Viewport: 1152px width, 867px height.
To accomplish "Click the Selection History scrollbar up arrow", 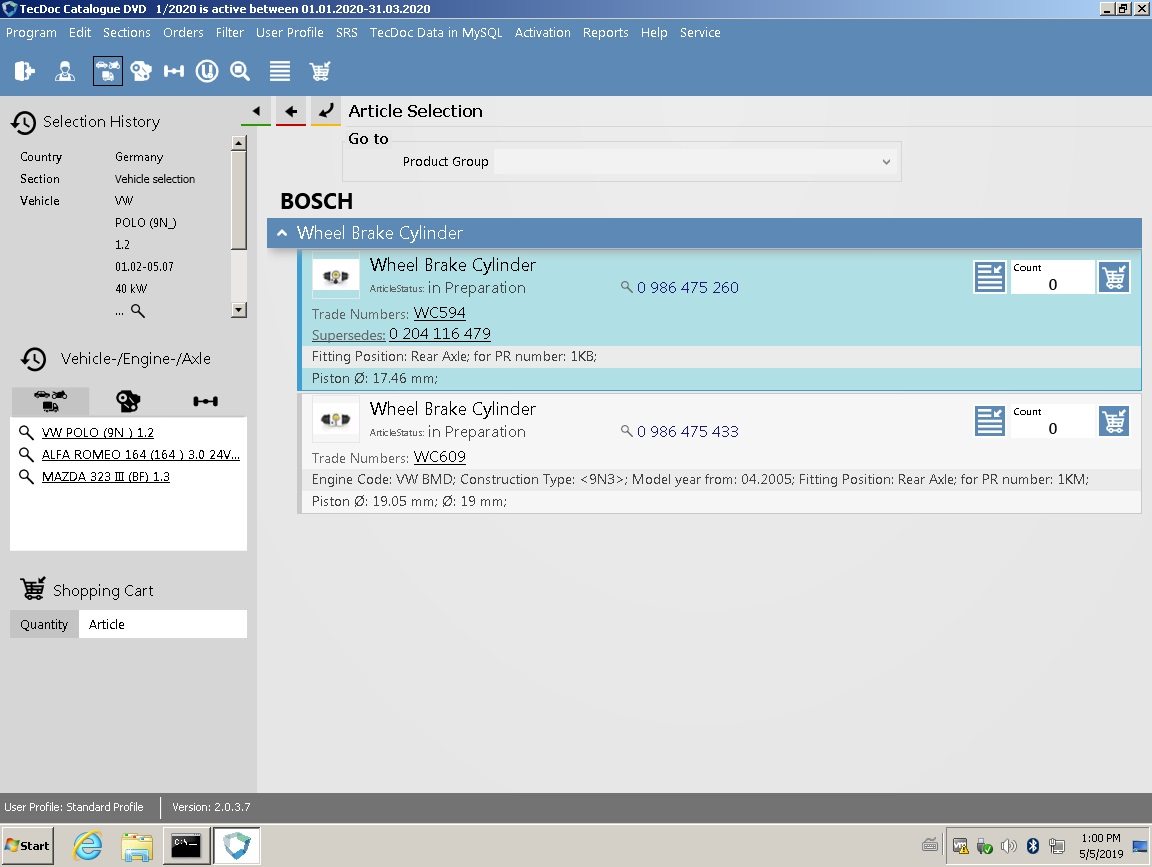I will coord(238,143).
